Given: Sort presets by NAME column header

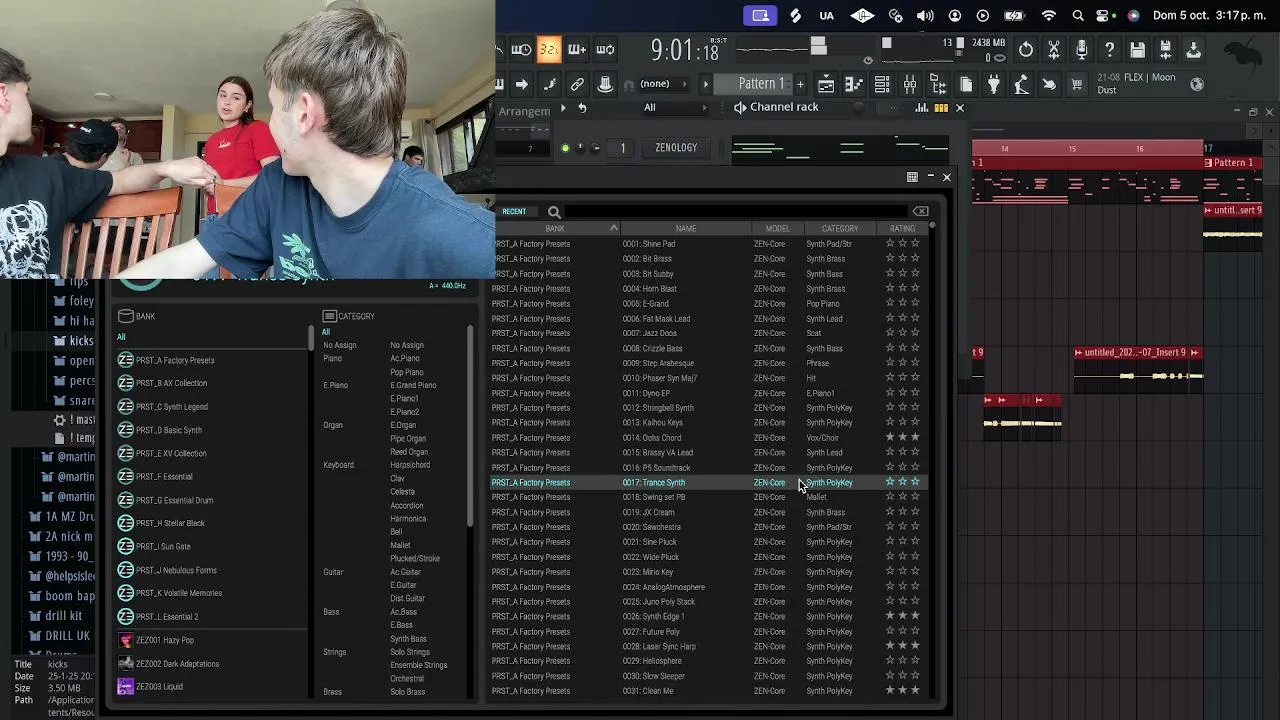Looking at the screenshot, I should click(x=685, y=229).
